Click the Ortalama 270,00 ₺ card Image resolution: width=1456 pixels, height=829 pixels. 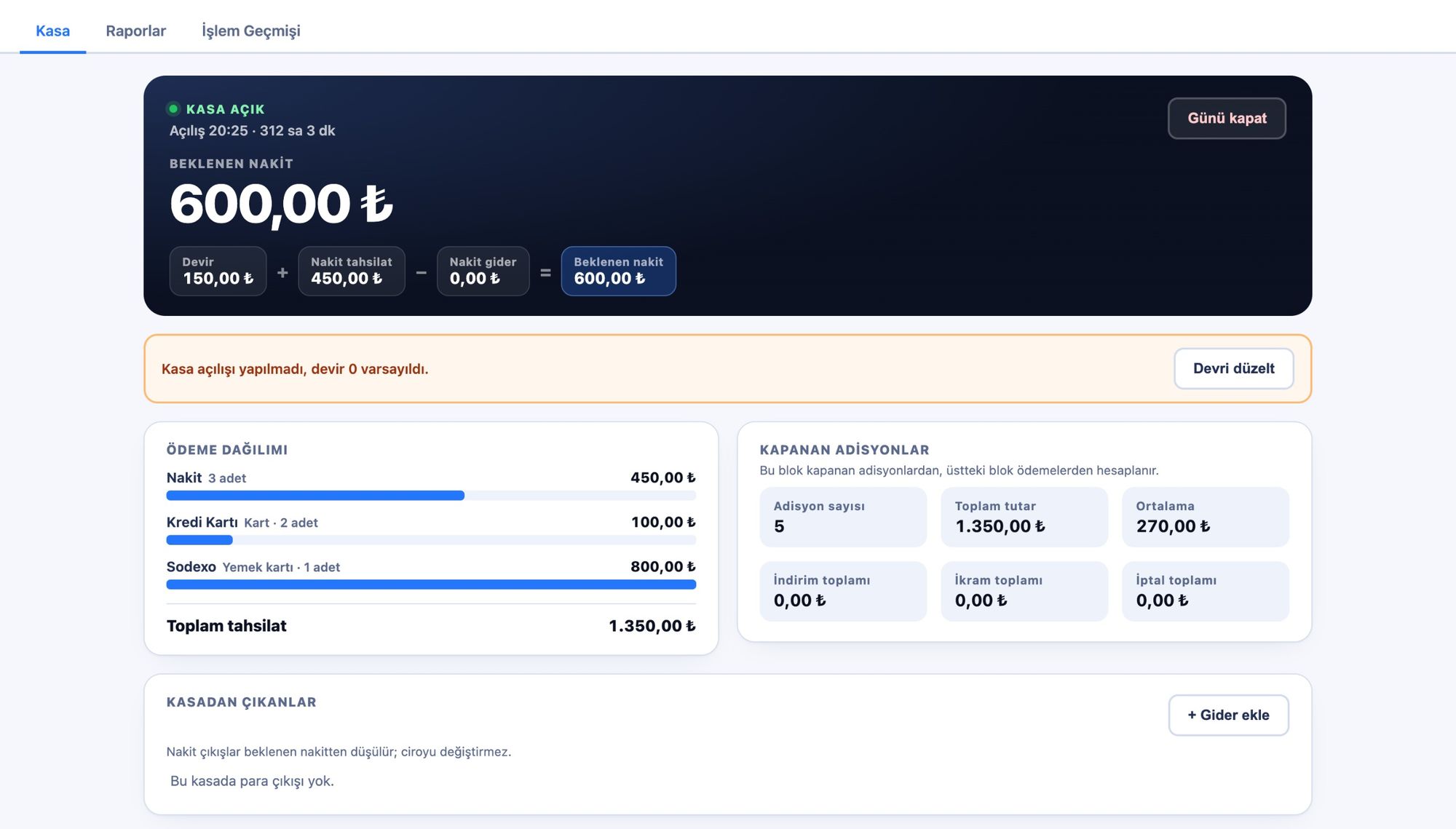click(1206, 517)
